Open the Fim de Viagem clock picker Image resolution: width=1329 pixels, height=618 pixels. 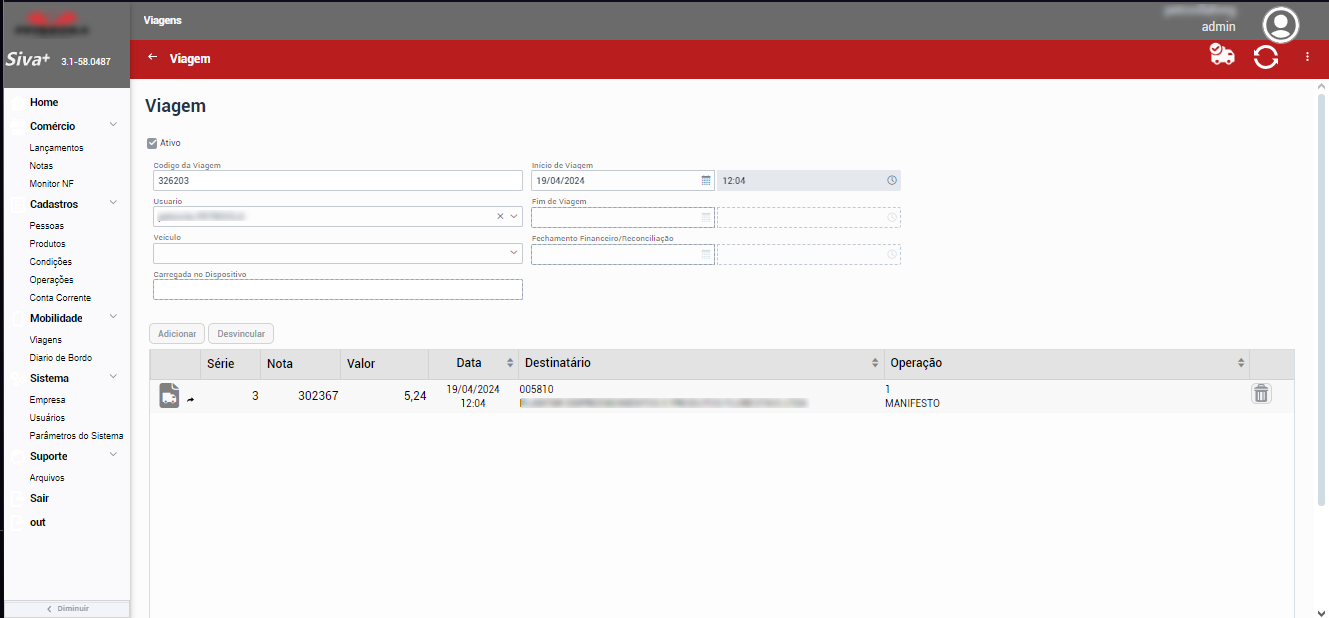[891, 217]
